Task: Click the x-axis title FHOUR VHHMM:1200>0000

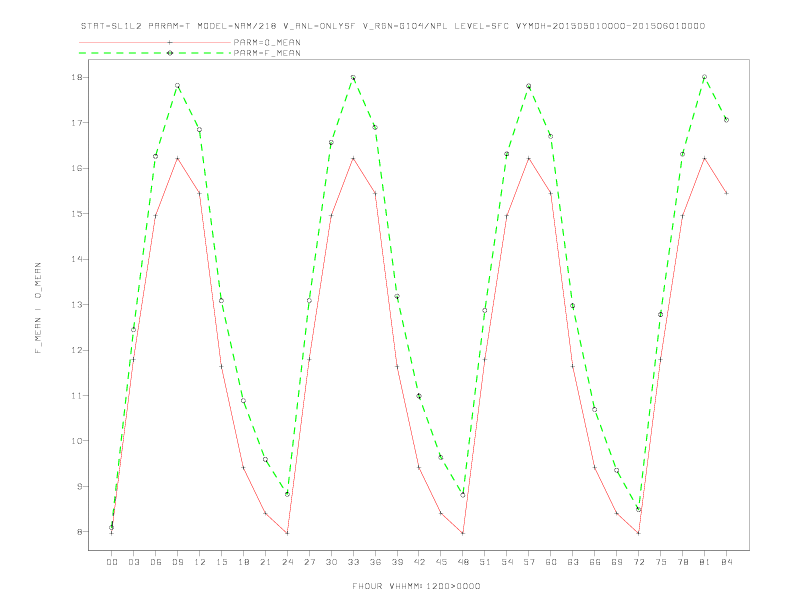Action: [x=416, y=586]
